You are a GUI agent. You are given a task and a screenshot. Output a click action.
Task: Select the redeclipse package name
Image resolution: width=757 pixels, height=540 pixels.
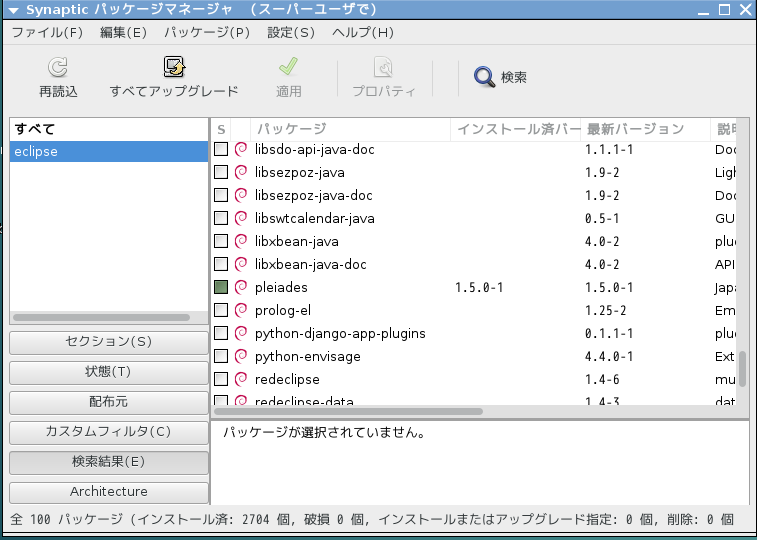click(287, 379)
